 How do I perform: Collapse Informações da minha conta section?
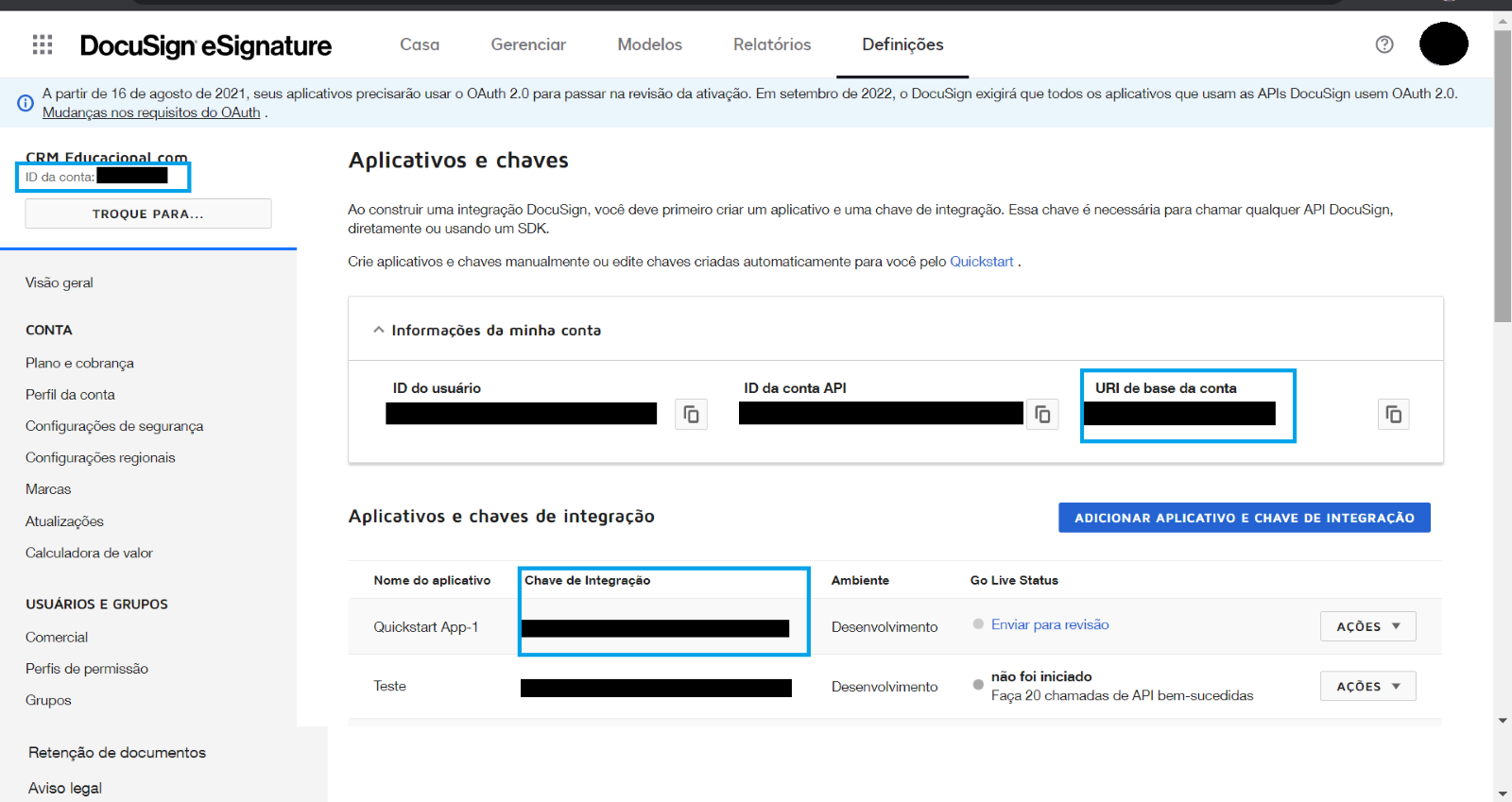379,330
